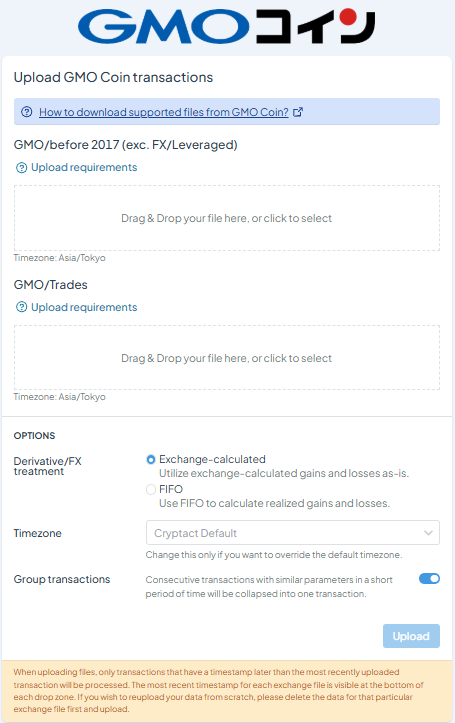
Task: Select file in GMO/before 2017 drop zone
Action: tap(227, 218)
